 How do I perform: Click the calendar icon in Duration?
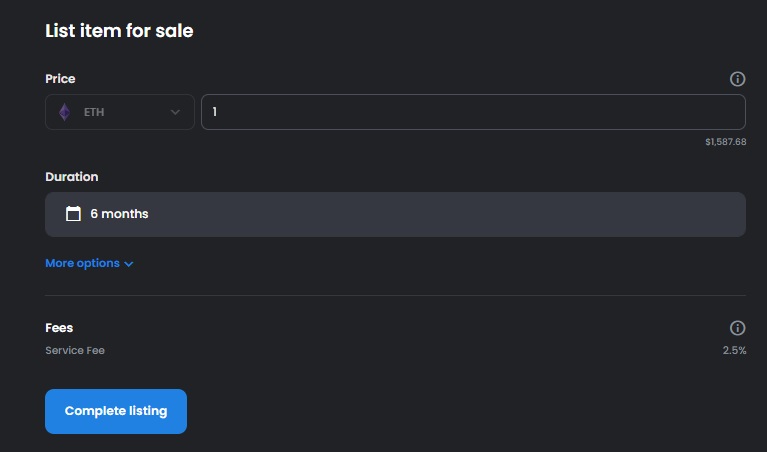pos(73,214)
